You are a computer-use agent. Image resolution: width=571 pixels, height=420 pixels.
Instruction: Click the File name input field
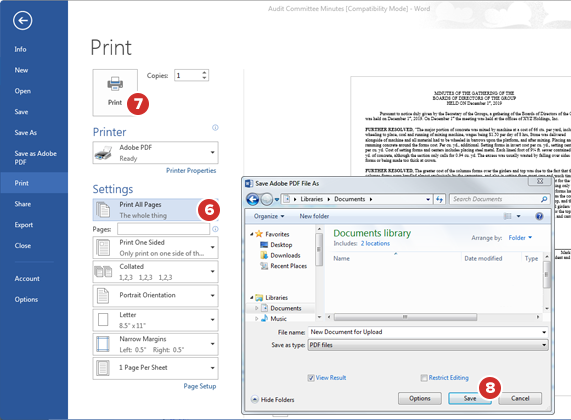point(428,332)
